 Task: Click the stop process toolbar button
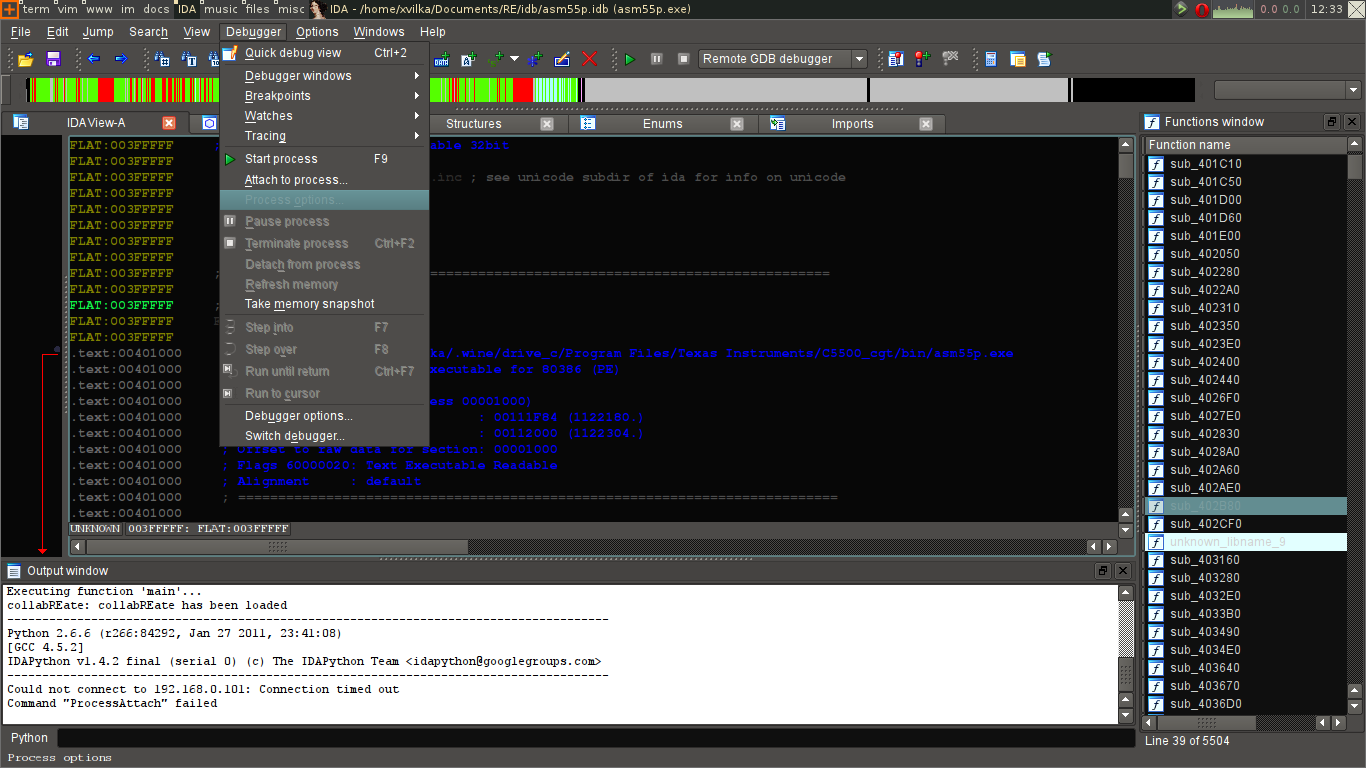[684, 59]
